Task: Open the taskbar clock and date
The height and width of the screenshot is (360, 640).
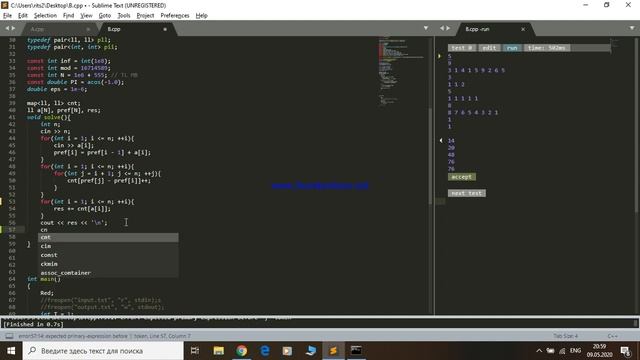Action: (600, 351)
